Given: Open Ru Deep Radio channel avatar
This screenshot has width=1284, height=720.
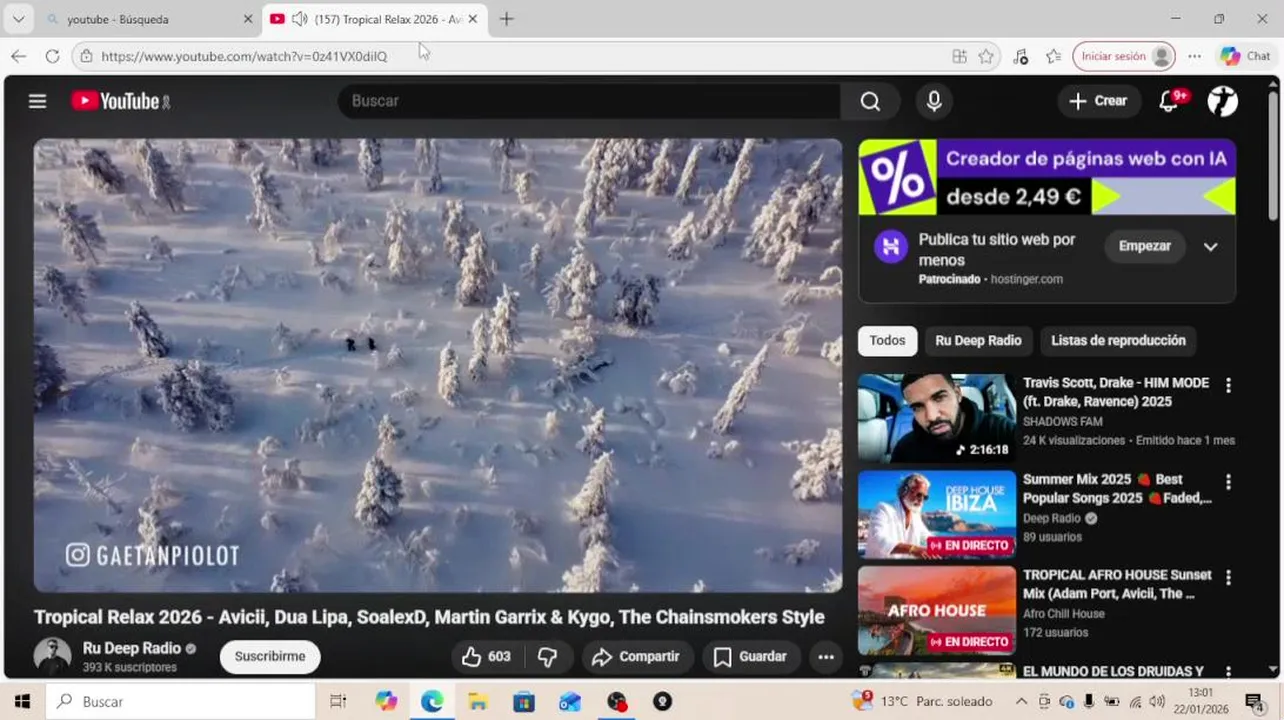Looking at the screenshot, I should click(52, 656).
